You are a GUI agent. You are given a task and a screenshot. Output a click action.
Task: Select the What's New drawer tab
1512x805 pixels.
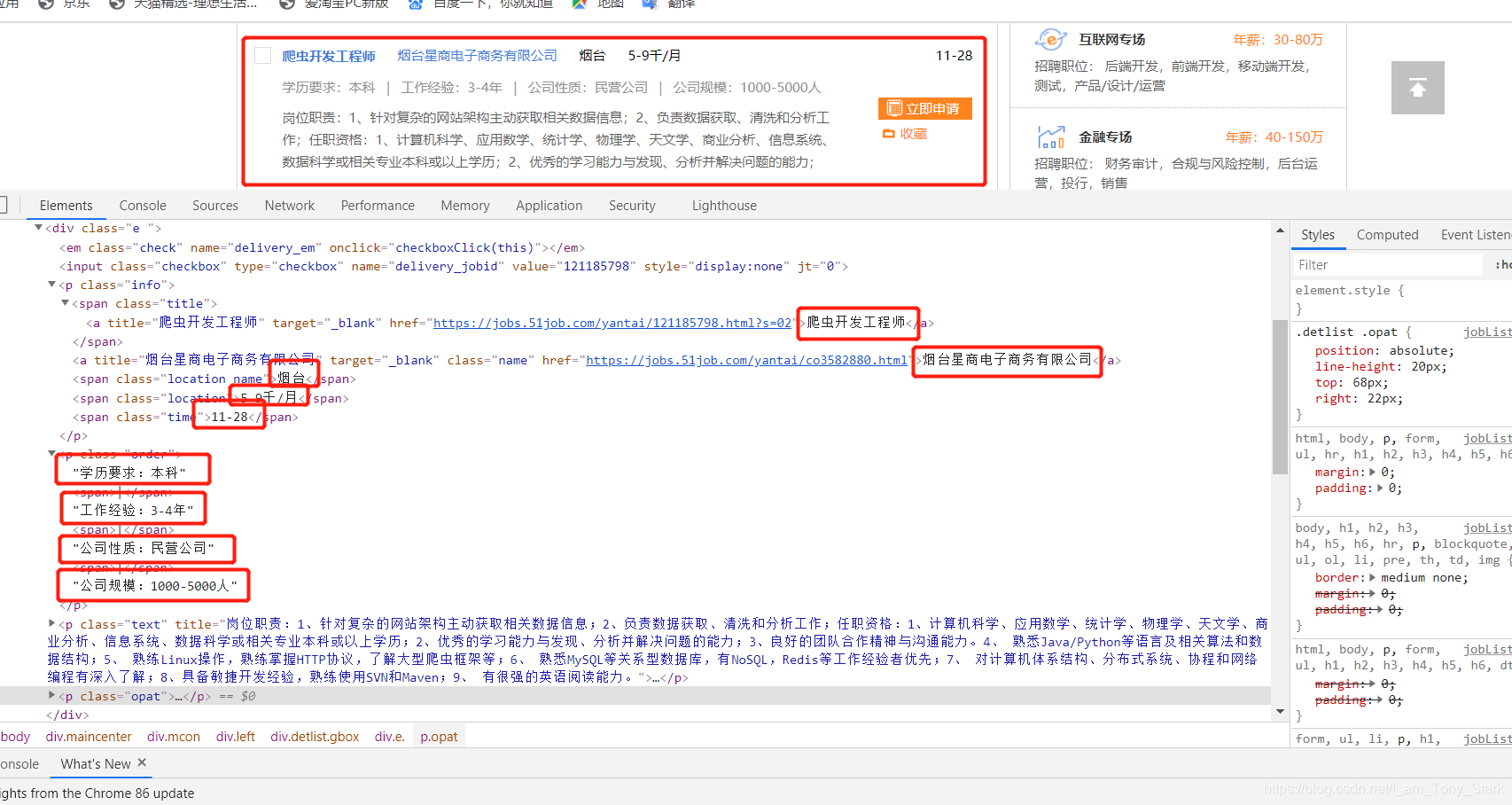95,763
